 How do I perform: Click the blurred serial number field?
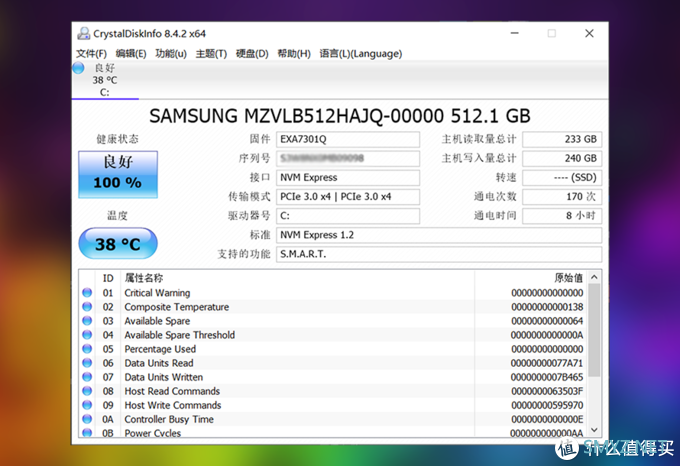(348, 158)
